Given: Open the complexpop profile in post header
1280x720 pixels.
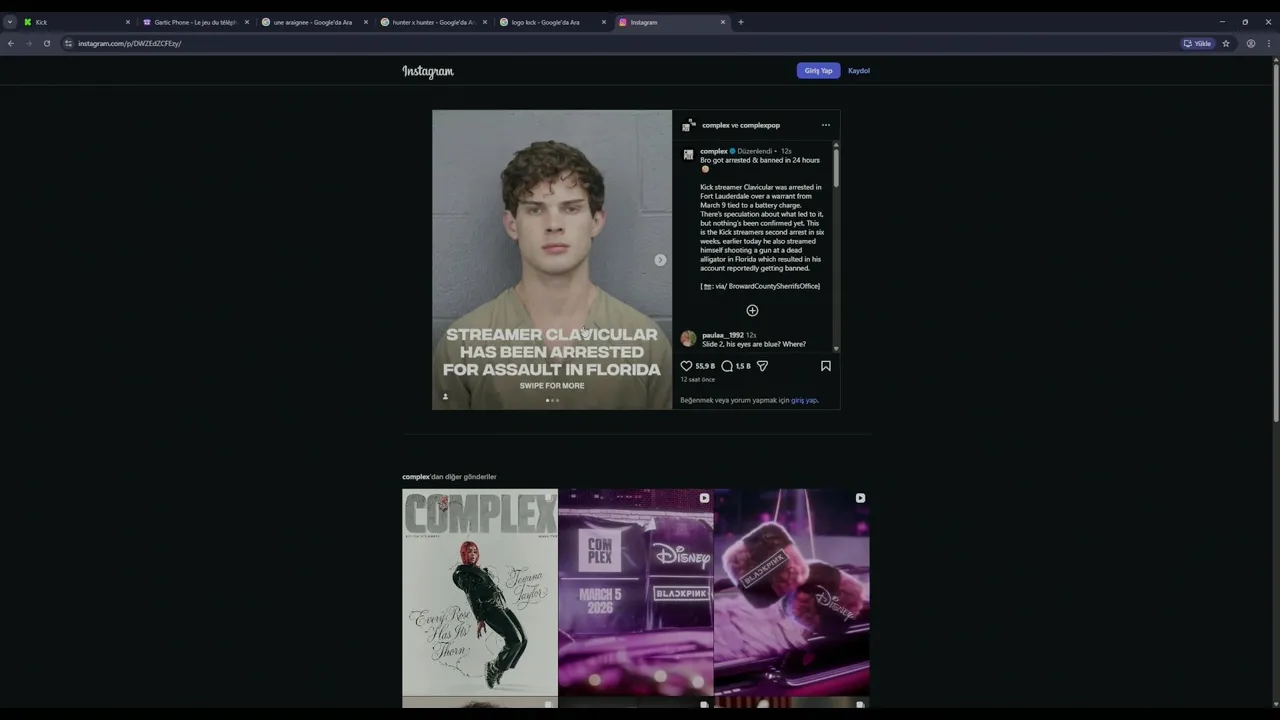Looking at the screenshot, I should (x=760, y=125).
